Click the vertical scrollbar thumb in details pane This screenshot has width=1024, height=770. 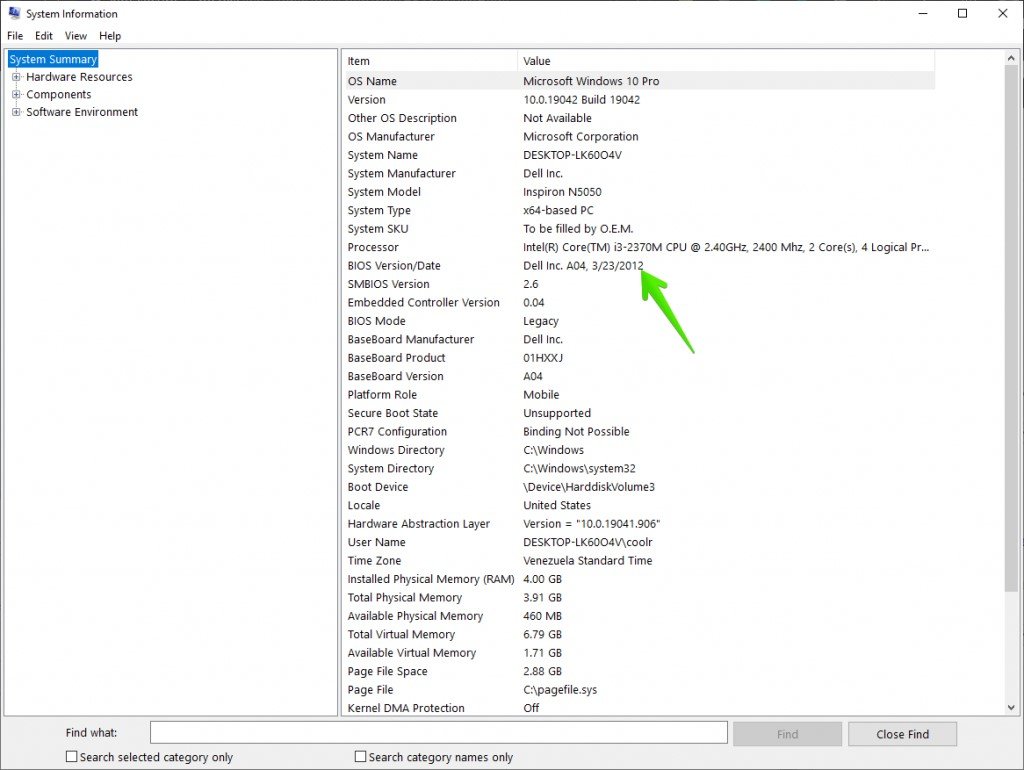point(1011,328)
